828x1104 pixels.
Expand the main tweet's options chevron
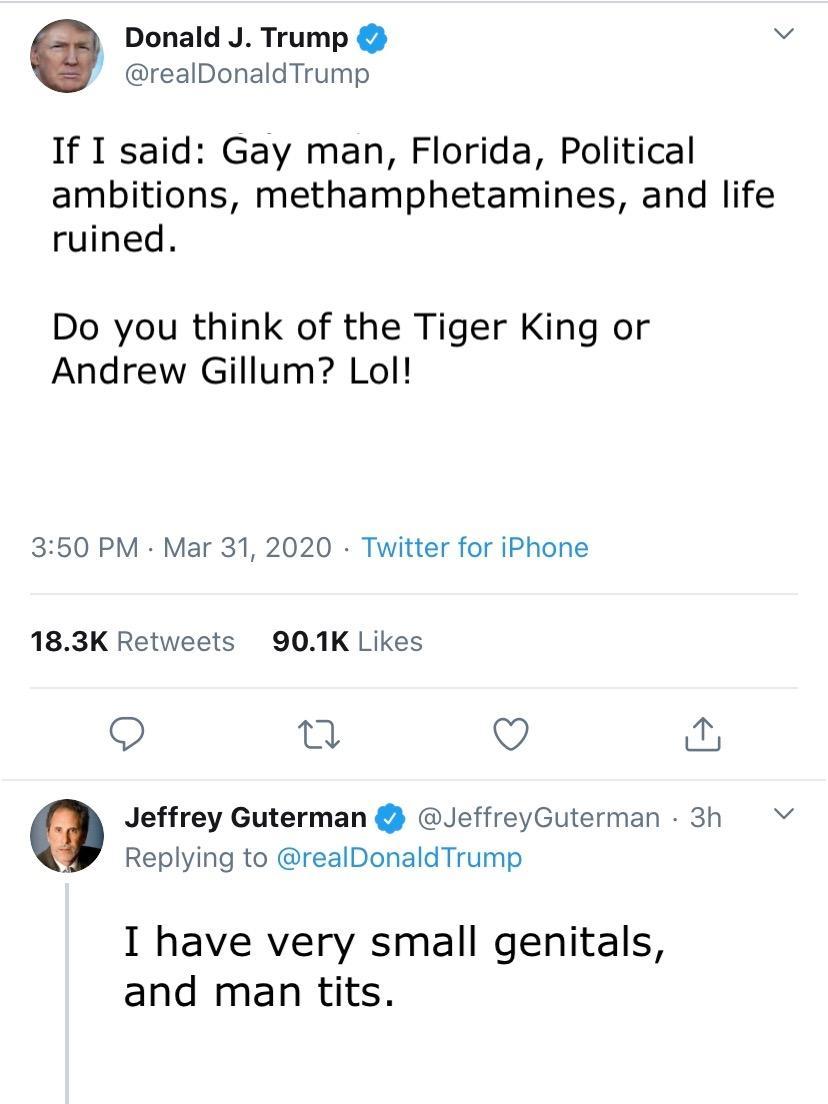point(784,33)
